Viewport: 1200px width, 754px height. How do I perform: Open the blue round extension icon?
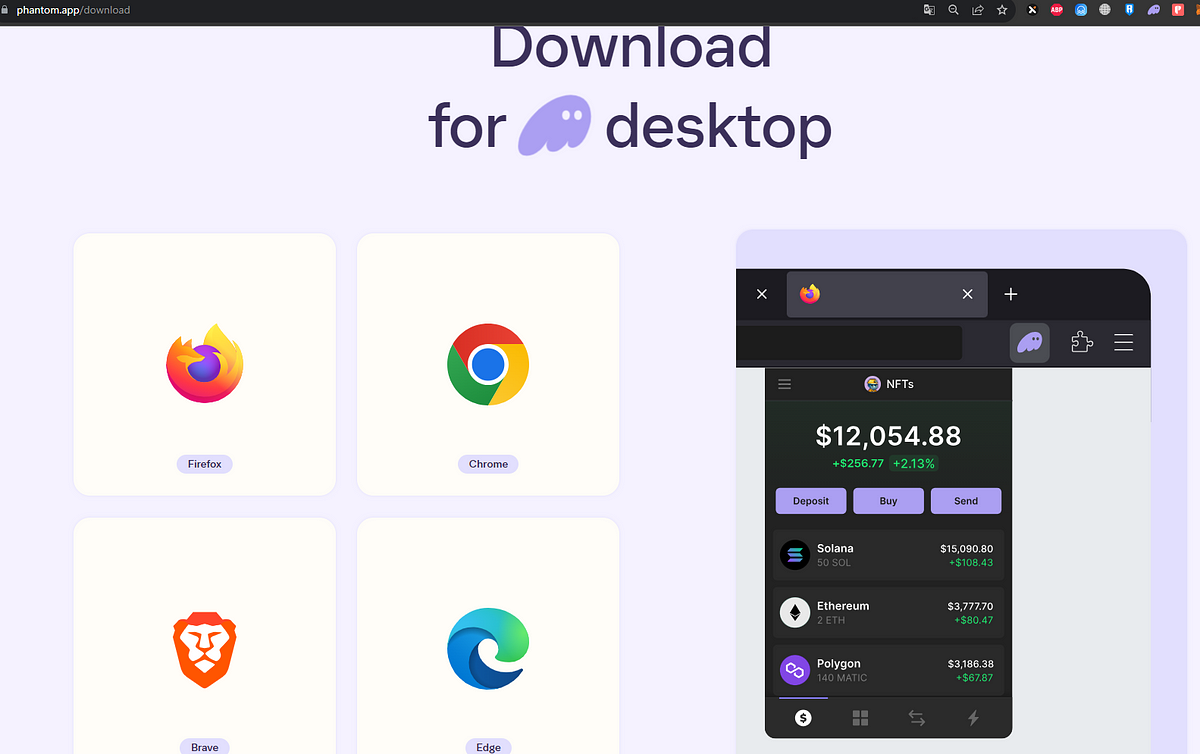click(1081, 10)
